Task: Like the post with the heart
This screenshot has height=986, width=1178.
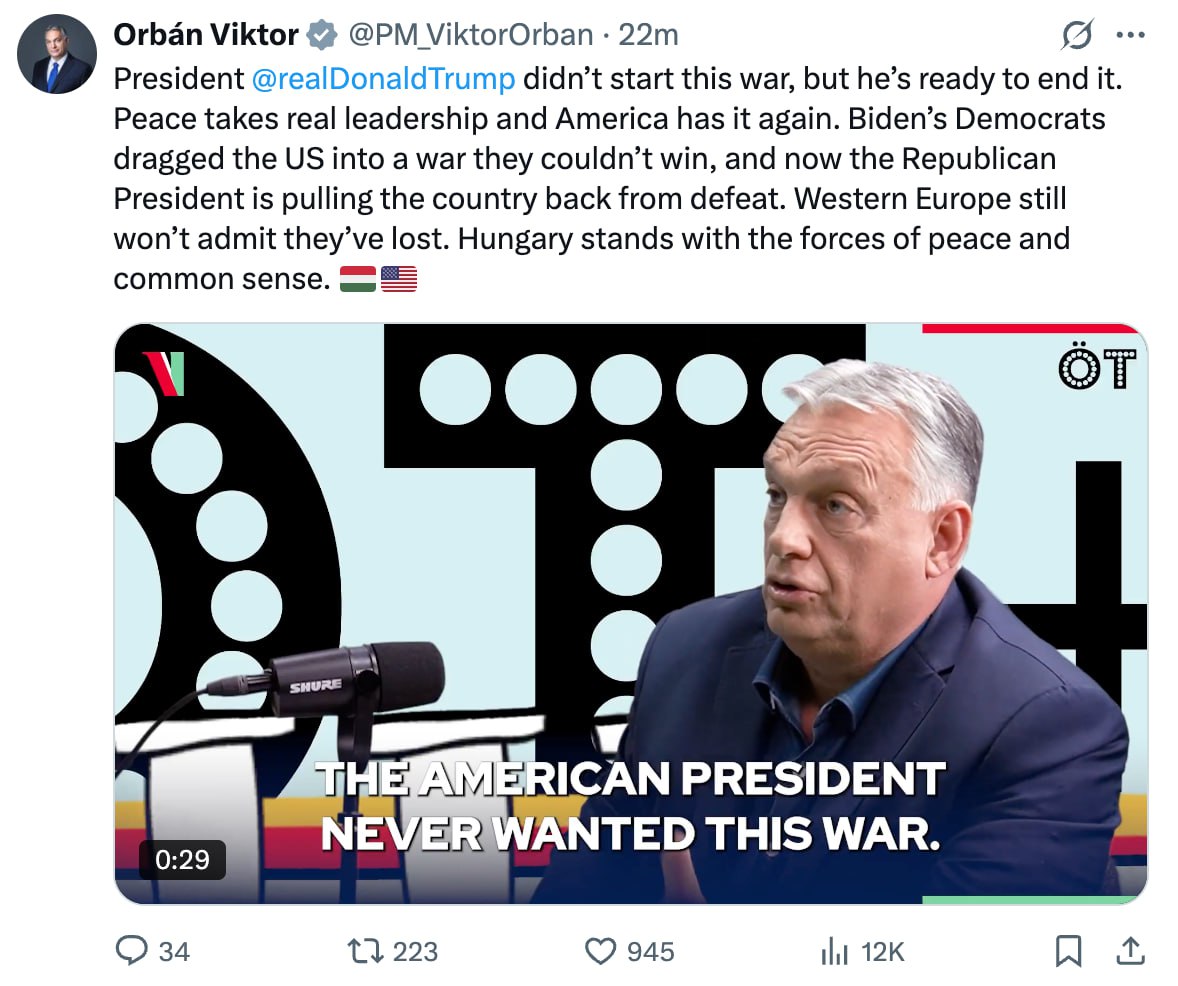Action: pyautogui.click(x=599, y=951)
